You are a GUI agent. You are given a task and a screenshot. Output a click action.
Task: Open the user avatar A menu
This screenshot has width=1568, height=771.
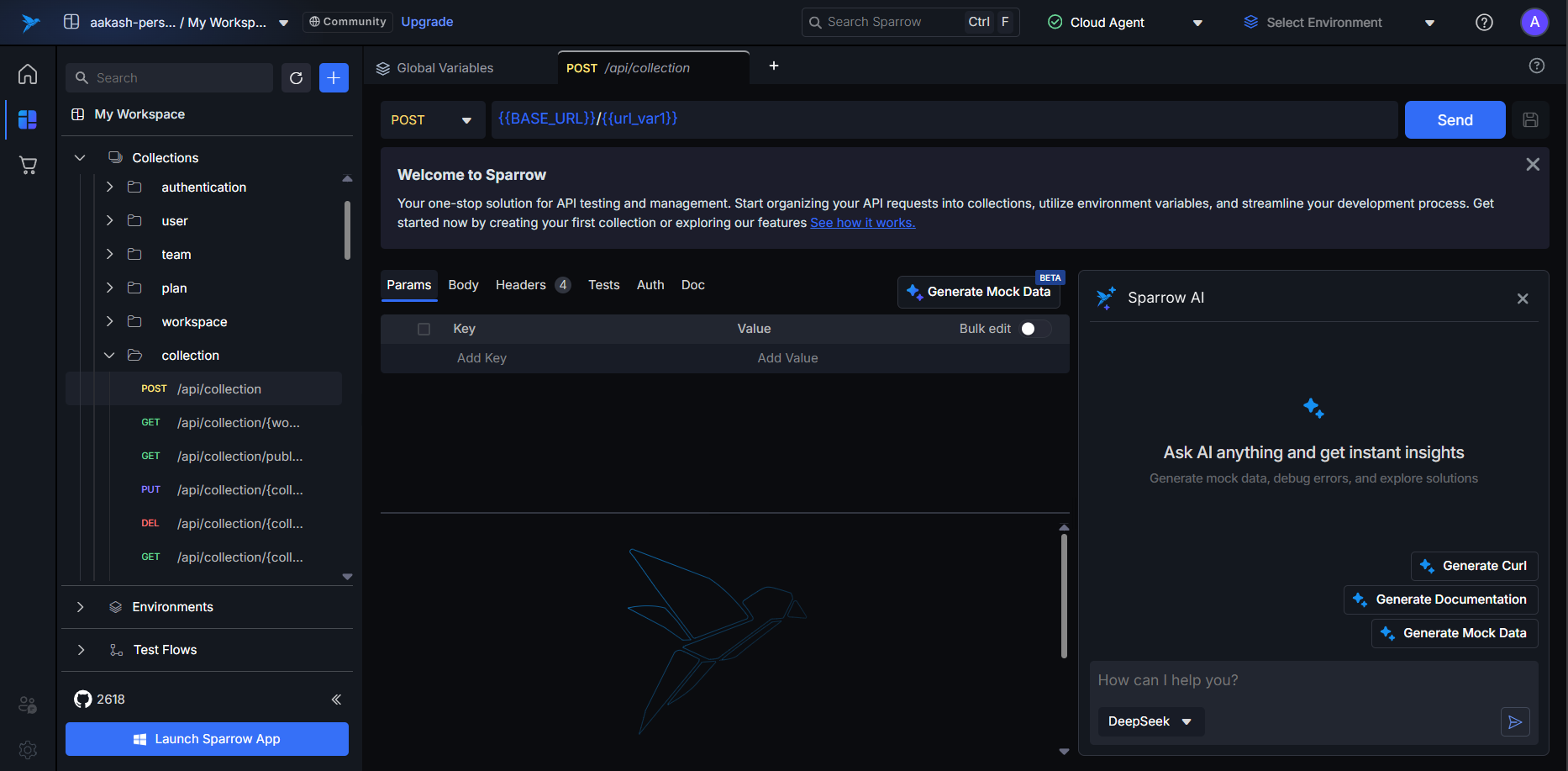pyautogui.click(x=1534, y=23)
